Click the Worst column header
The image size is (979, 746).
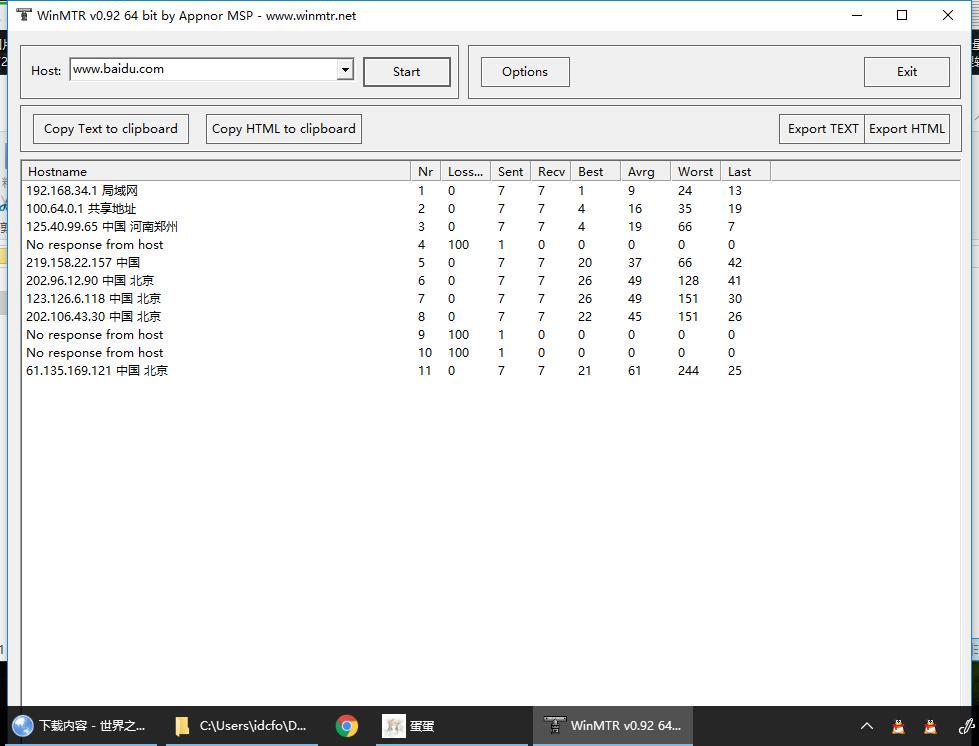click(695, 172)
